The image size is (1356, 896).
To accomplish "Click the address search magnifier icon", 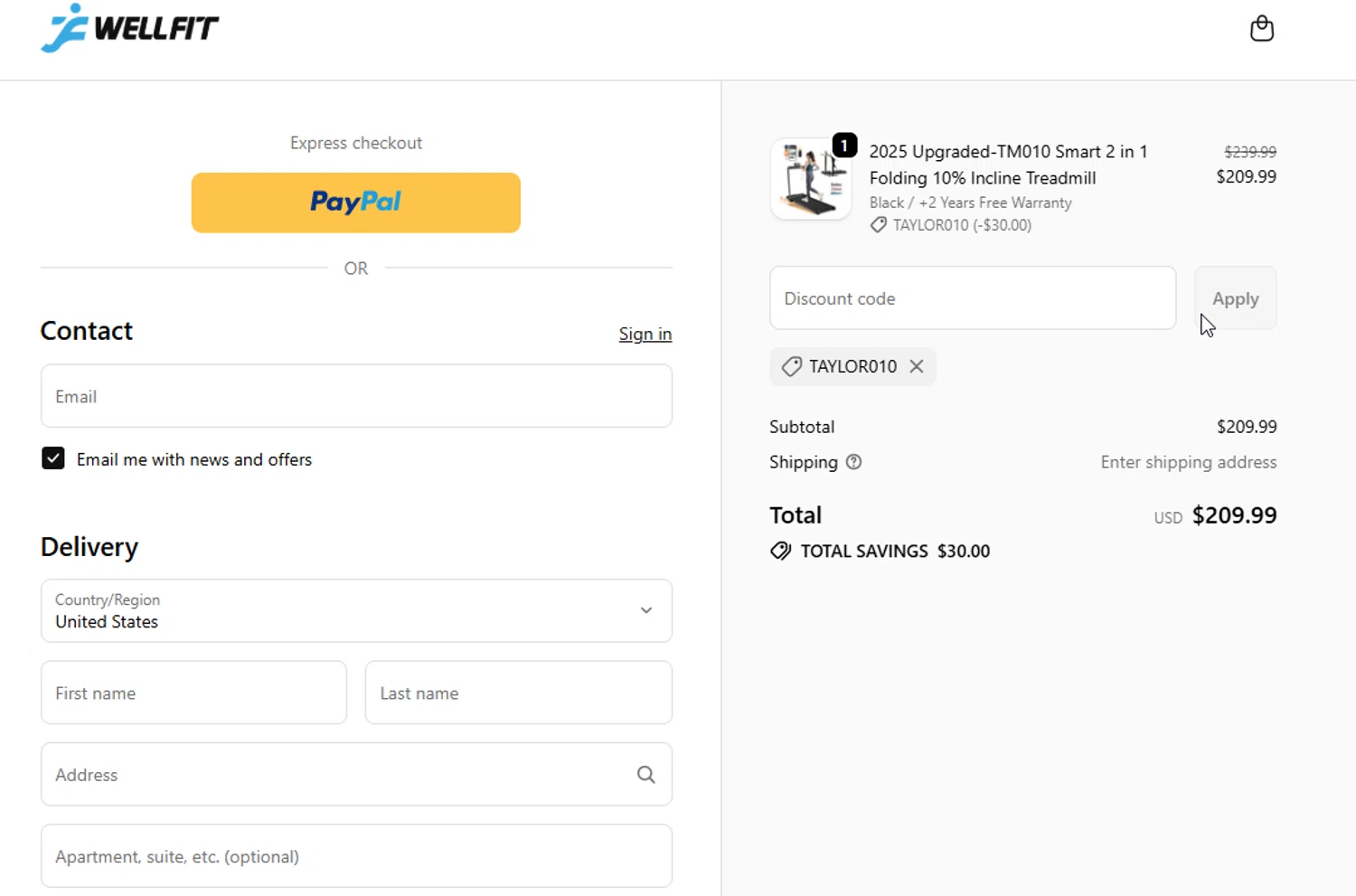I will pyautogui.click(x=645, y=775).
